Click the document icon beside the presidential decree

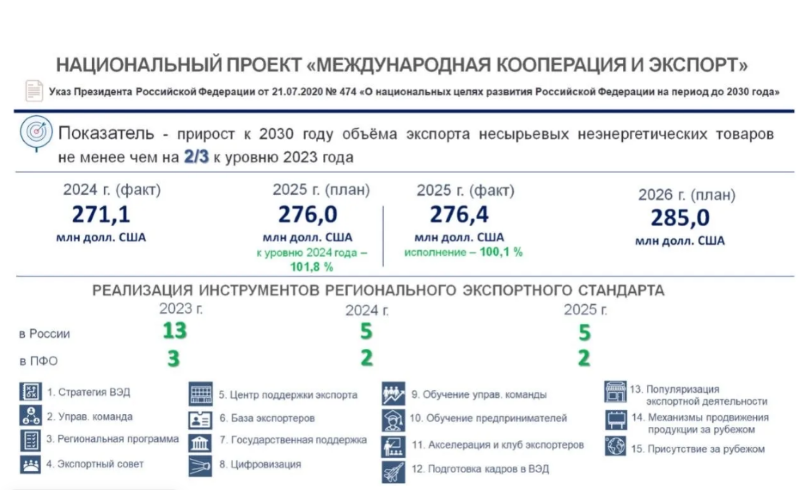pos(34,92)
